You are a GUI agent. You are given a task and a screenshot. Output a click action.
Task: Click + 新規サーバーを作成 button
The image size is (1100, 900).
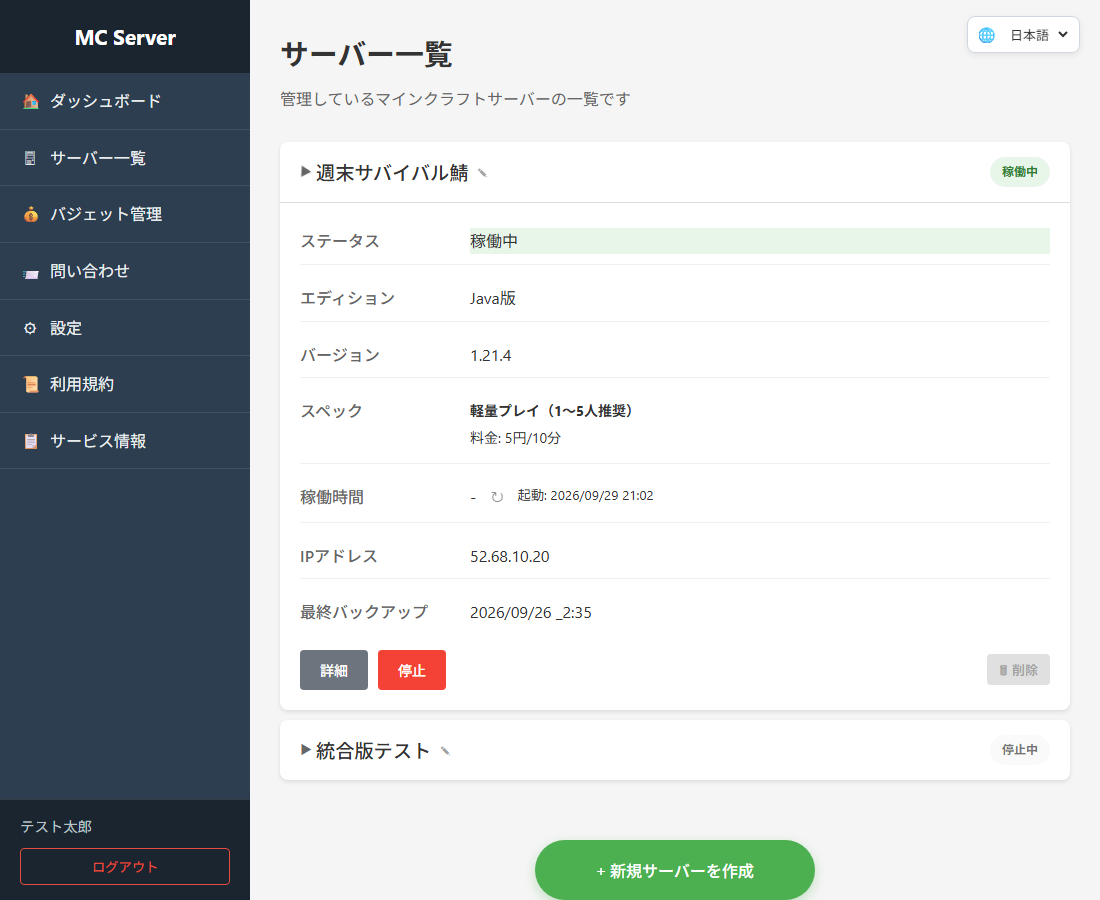(675, 870)
